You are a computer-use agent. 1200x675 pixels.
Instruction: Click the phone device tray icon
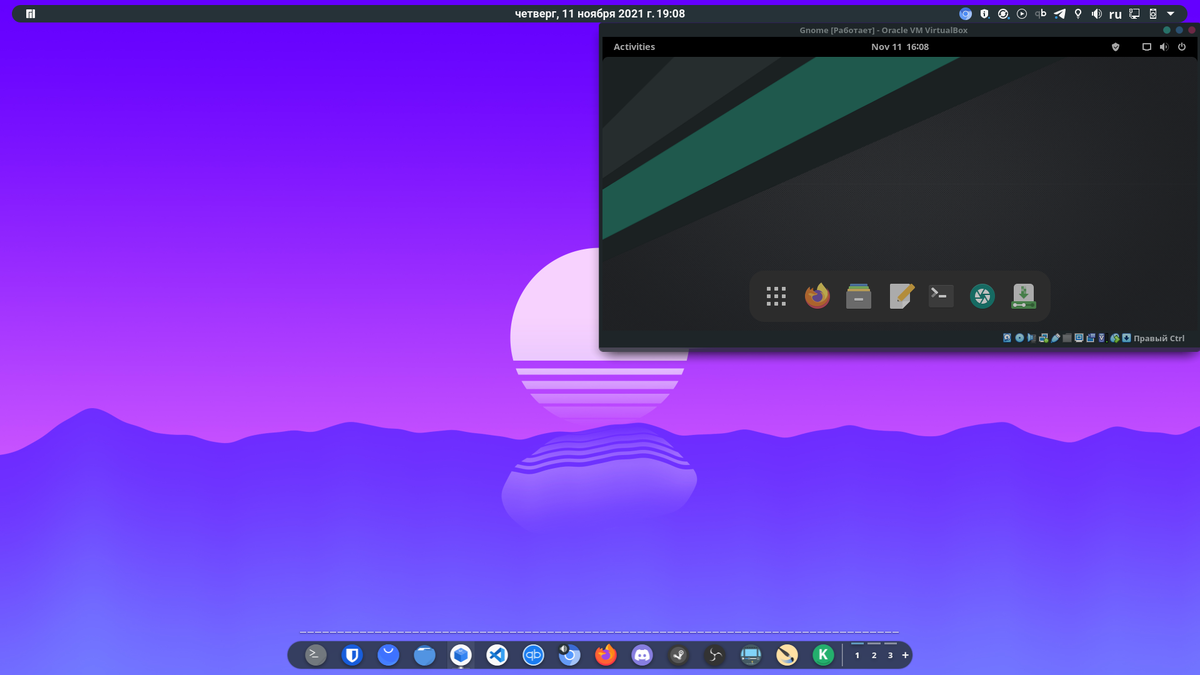click(1153, 14)
